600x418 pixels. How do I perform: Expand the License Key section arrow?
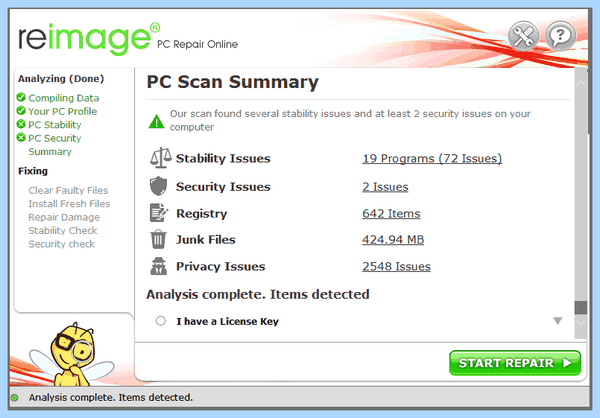558,321
